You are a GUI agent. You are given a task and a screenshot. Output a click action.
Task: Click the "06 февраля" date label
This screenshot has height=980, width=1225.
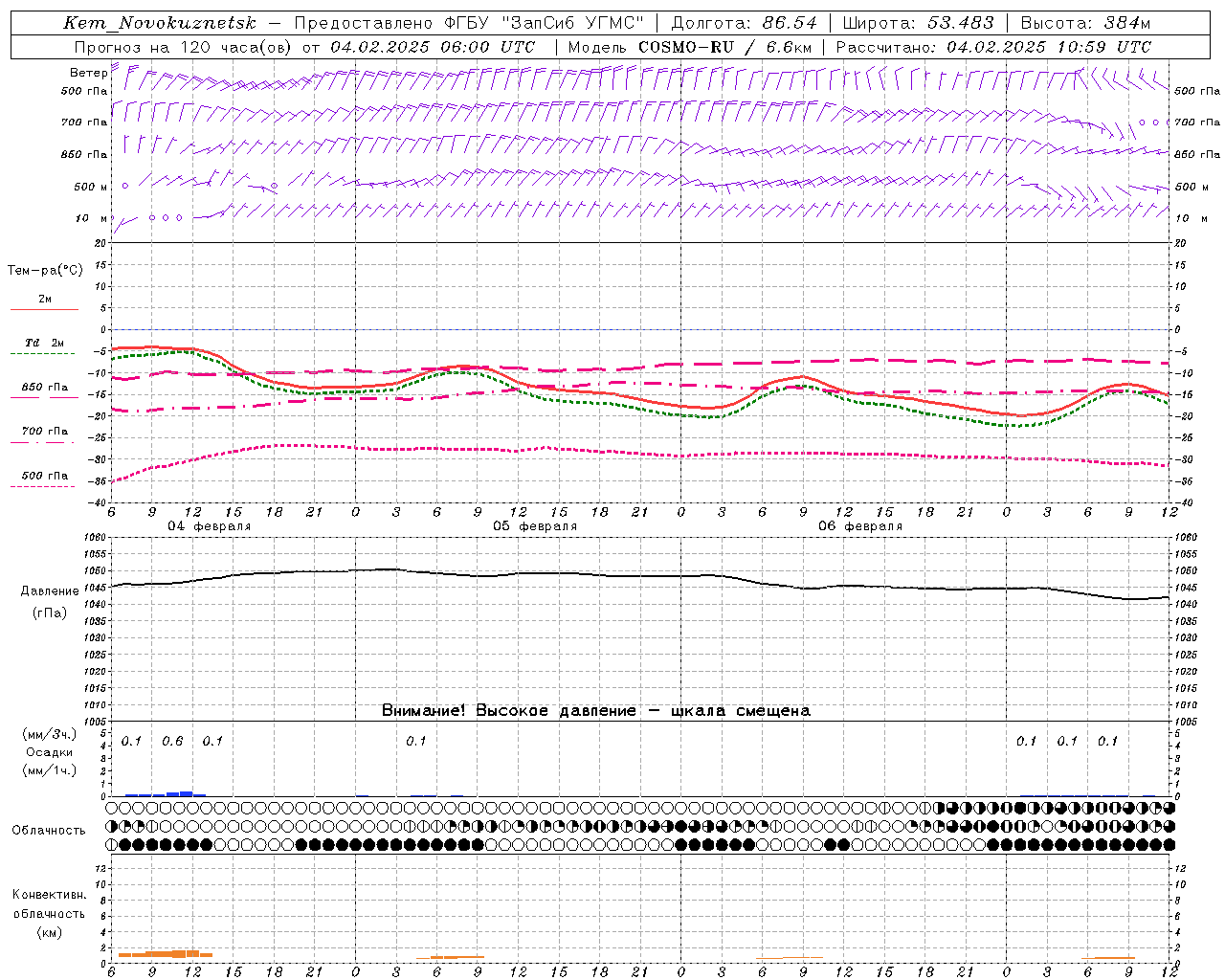(860, 526)
